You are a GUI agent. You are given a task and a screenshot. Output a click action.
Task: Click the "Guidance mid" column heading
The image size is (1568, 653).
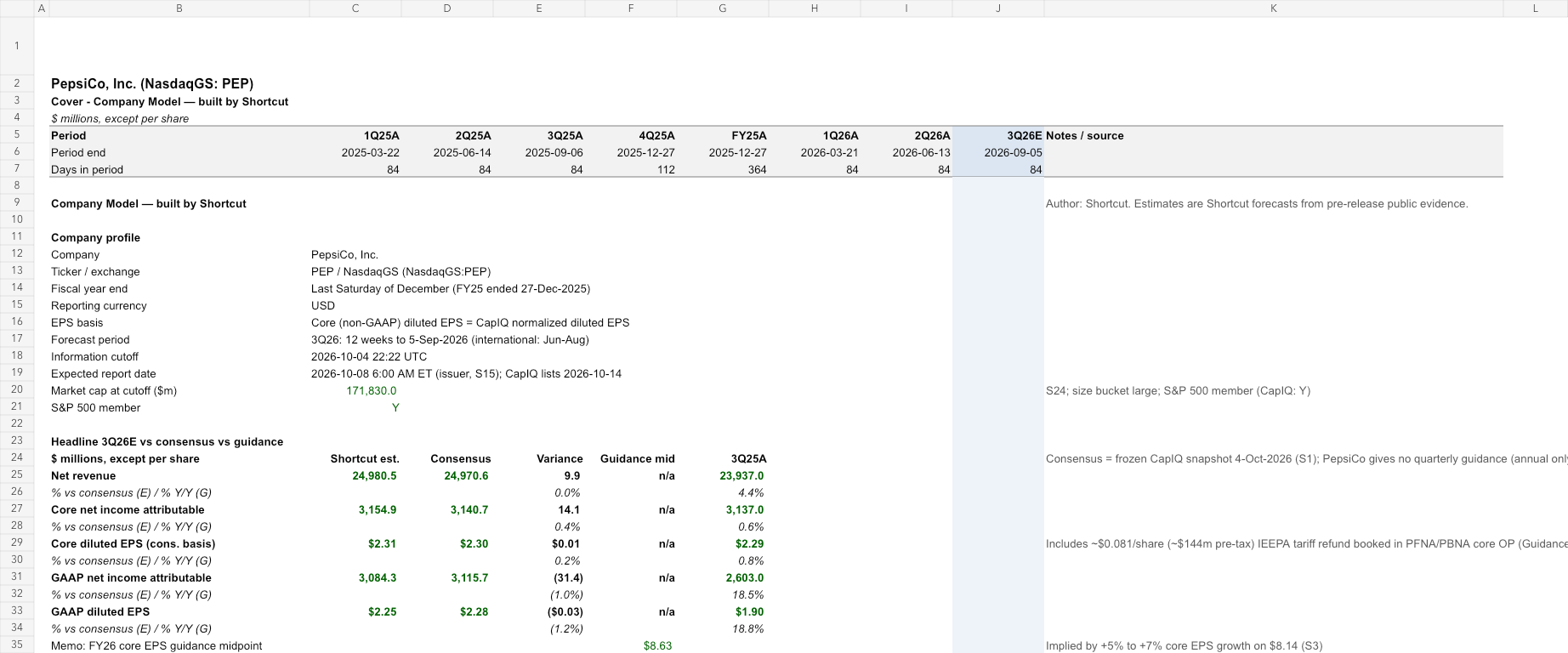(638, 458)
